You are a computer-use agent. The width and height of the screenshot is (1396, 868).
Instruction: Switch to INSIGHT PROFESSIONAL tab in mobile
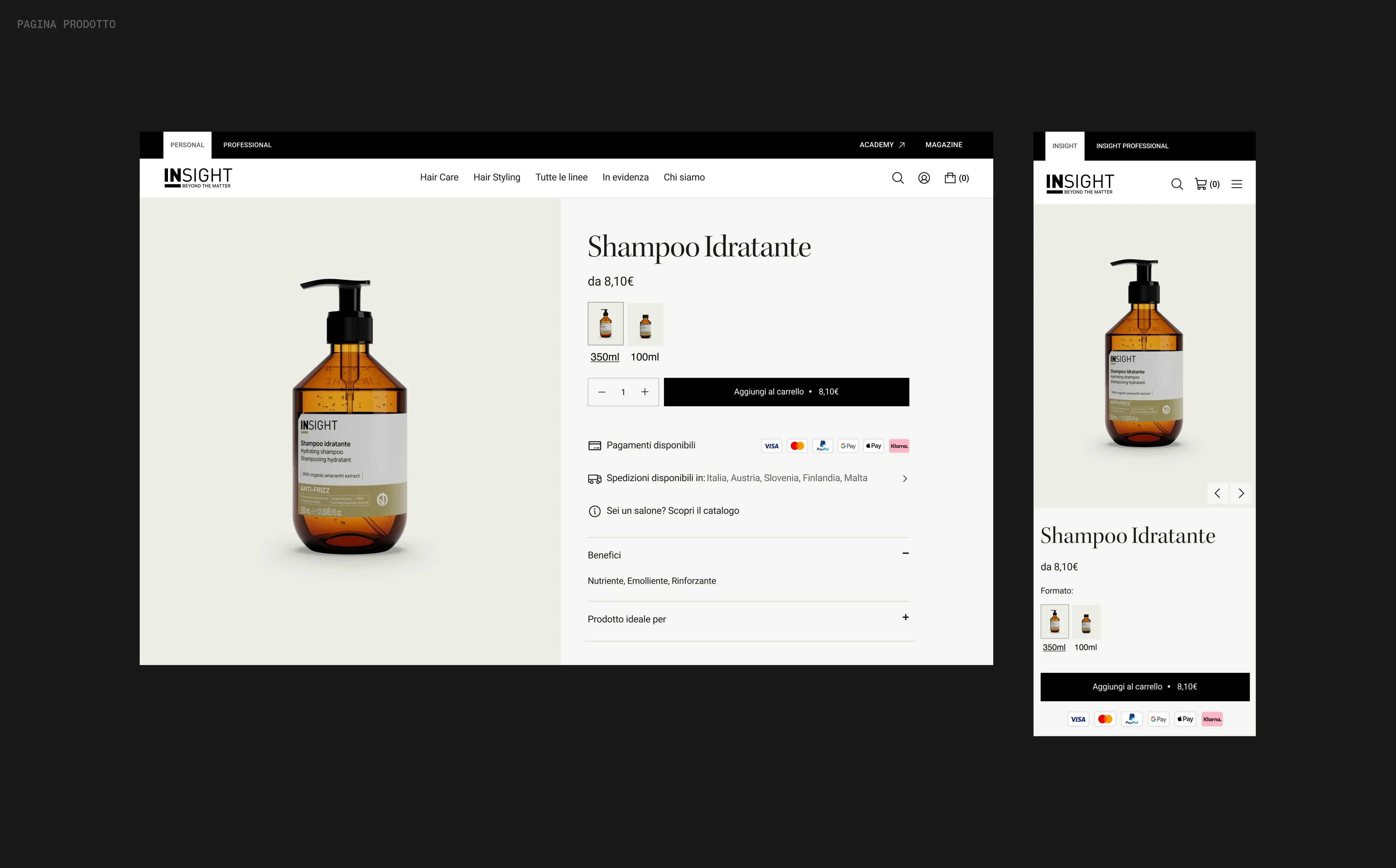click(1132, 146)
